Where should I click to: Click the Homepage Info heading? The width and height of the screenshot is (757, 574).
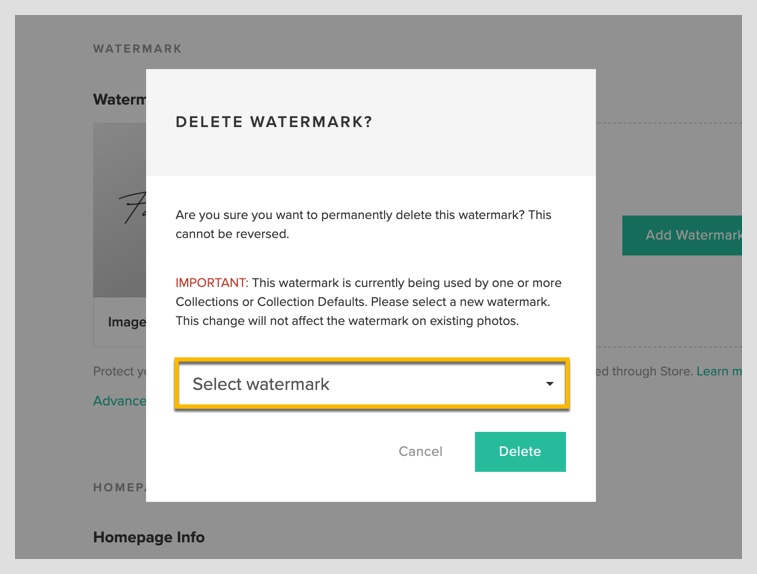coord(149,537)
